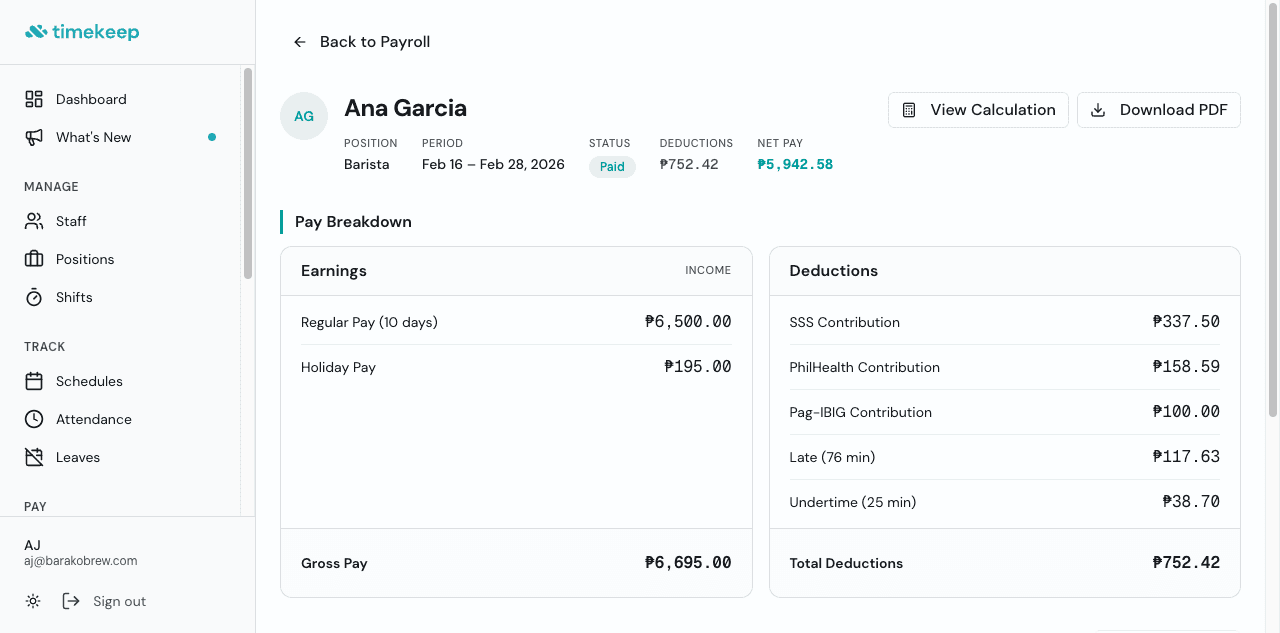Click Back to Payroll
Image resolution: width=1280 pixels, height=633 pixels.
point(360,41)
